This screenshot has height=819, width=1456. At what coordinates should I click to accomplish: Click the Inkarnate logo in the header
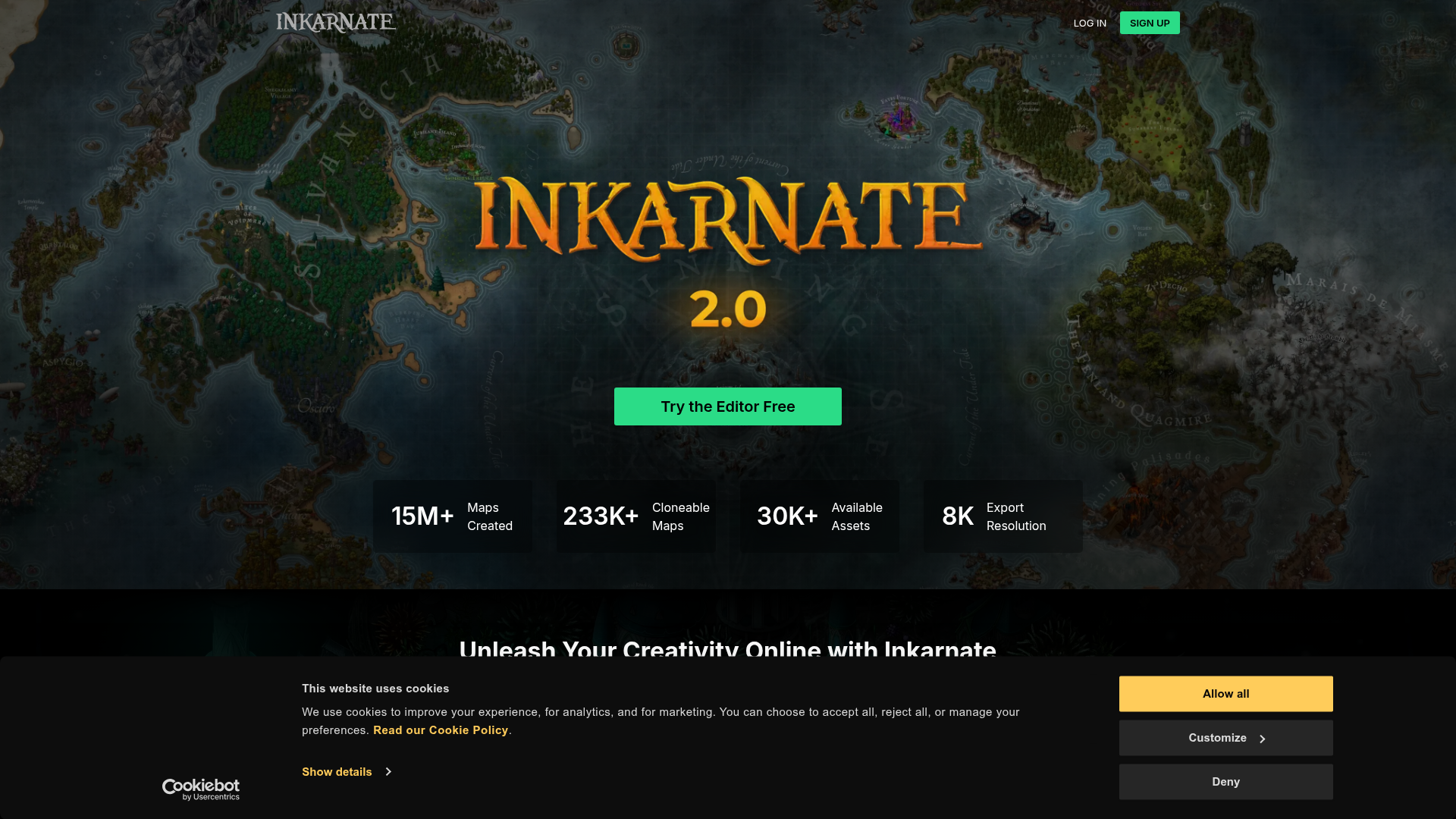pyautogui.click(x=335, y=23)
